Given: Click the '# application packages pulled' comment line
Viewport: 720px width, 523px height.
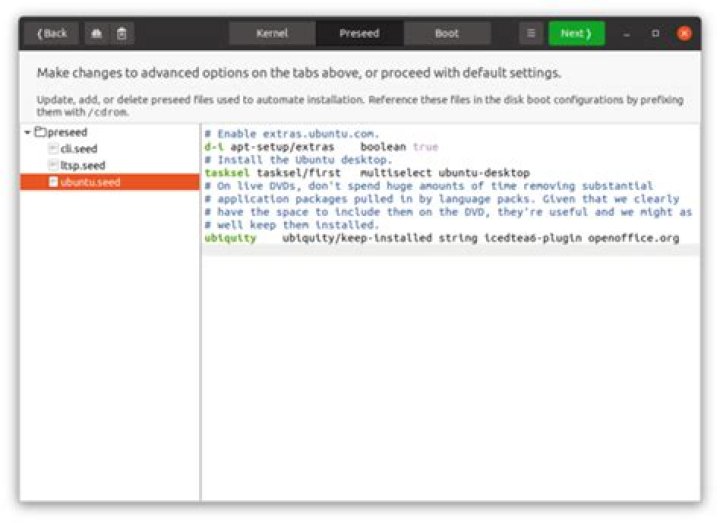Looking at the screenshot, I should point(442,199).
